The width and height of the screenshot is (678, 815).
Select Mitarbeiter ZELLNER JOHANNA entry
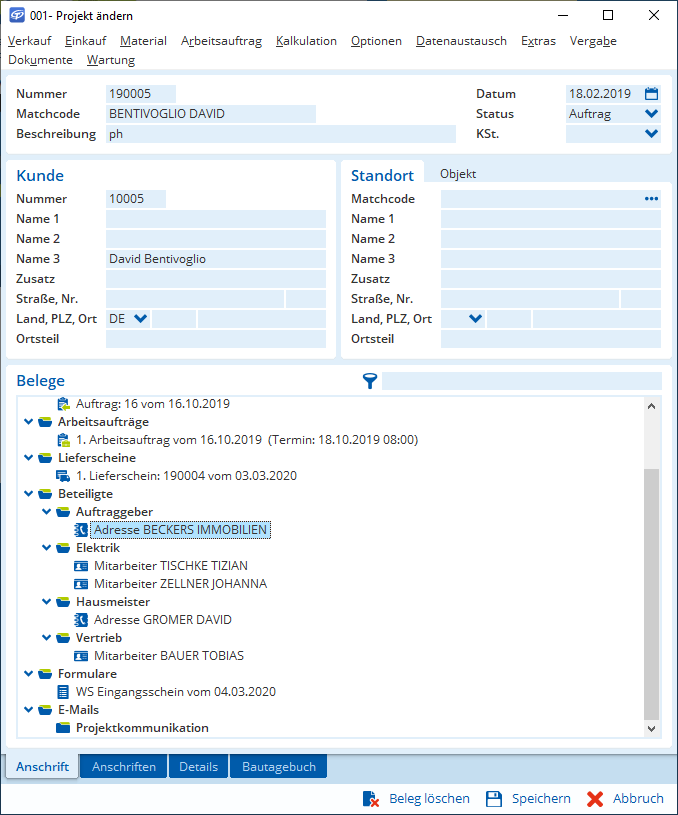pos(180,584)
